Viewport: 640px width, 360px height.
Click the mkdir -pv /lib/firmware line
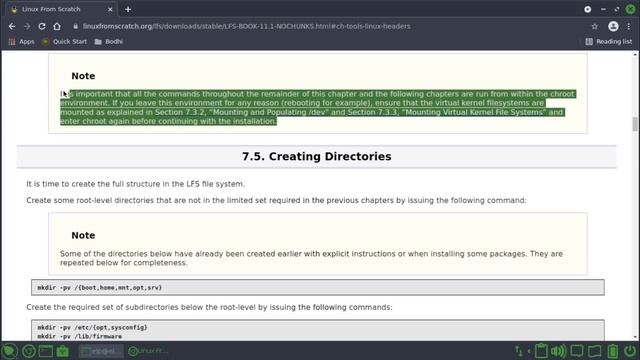coord(80,336)
